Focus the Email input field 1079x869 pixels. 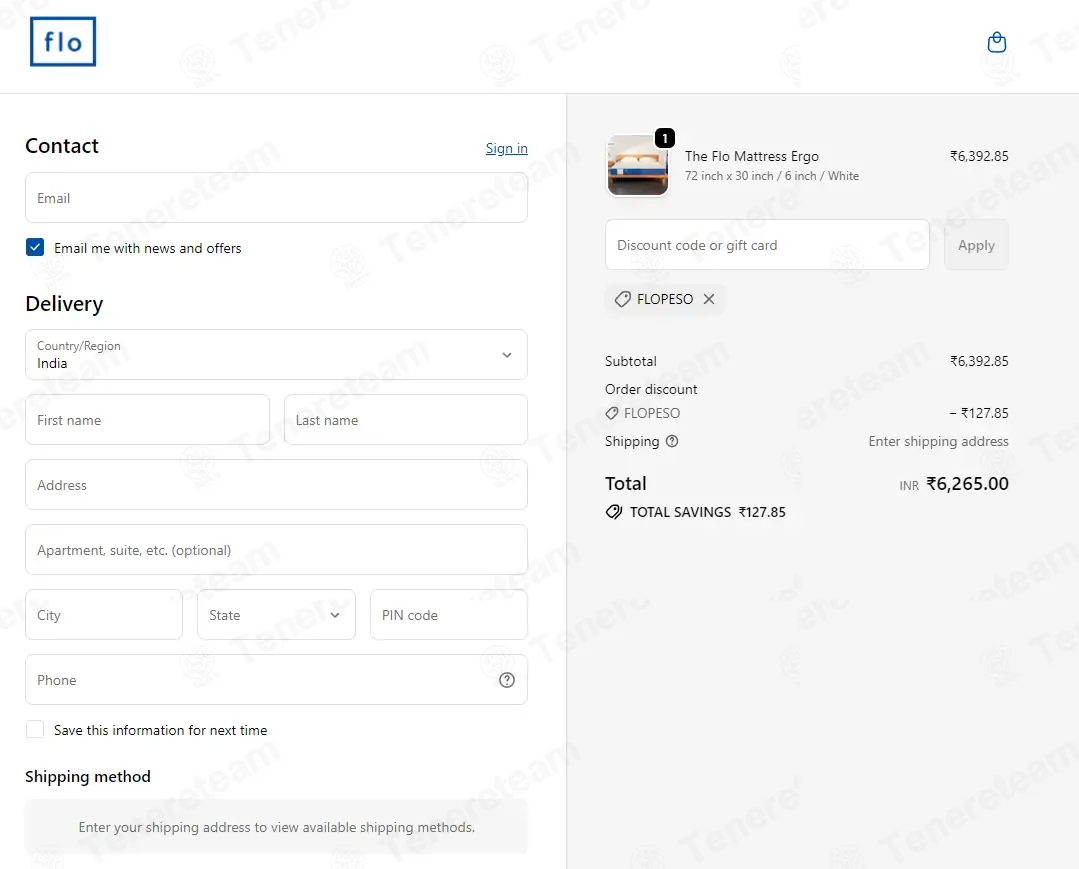277,197
